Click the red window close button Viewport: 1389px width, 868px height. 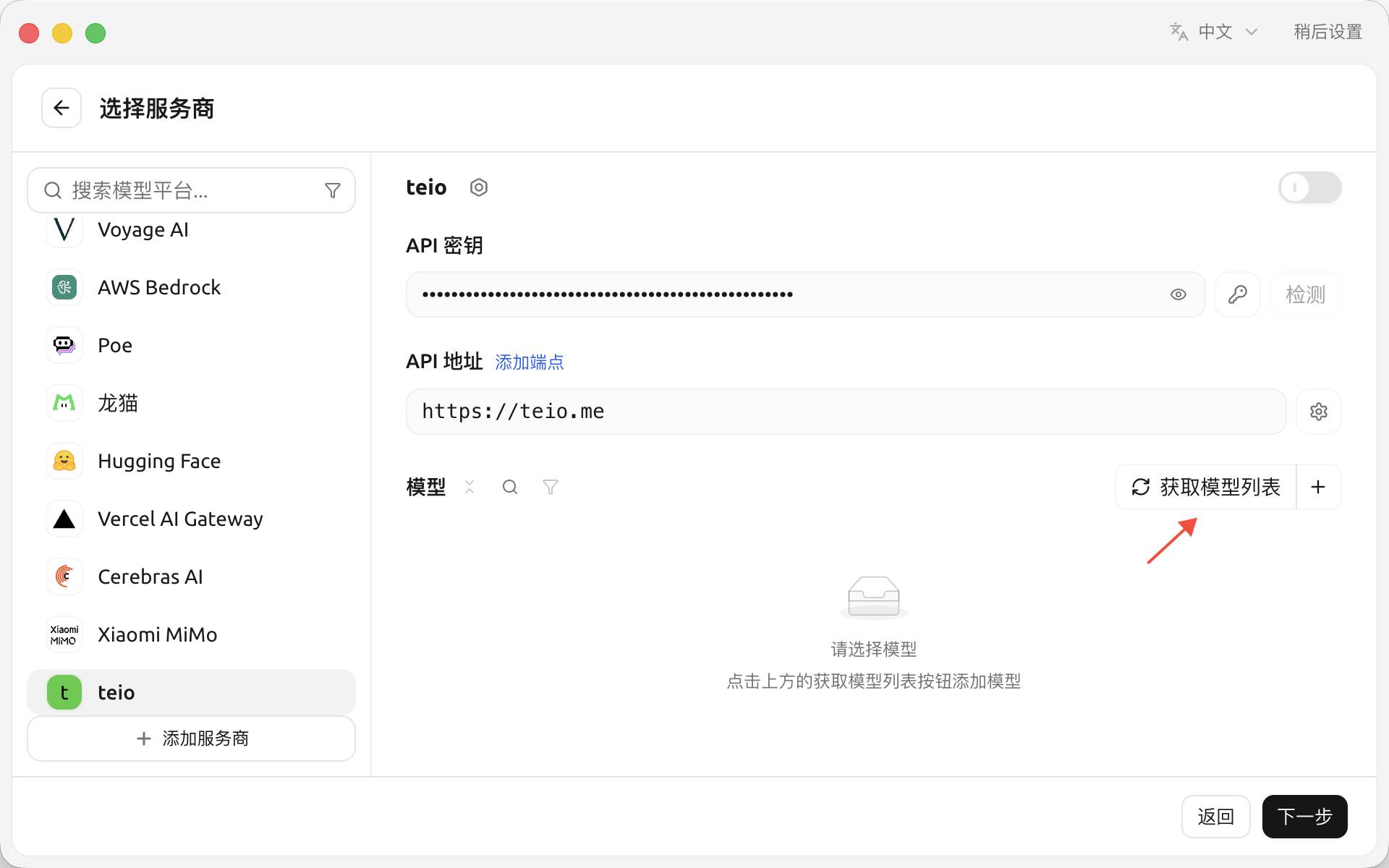pos(29,33)
